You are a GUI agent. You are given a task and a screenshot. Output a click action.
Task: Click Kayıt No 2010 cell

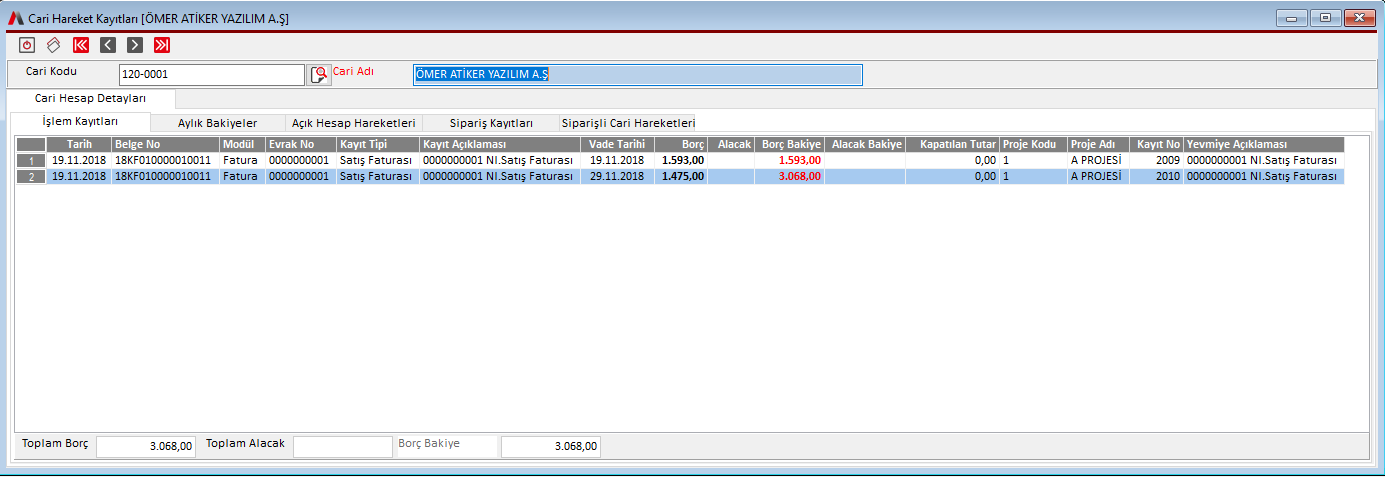[1157, 176]
